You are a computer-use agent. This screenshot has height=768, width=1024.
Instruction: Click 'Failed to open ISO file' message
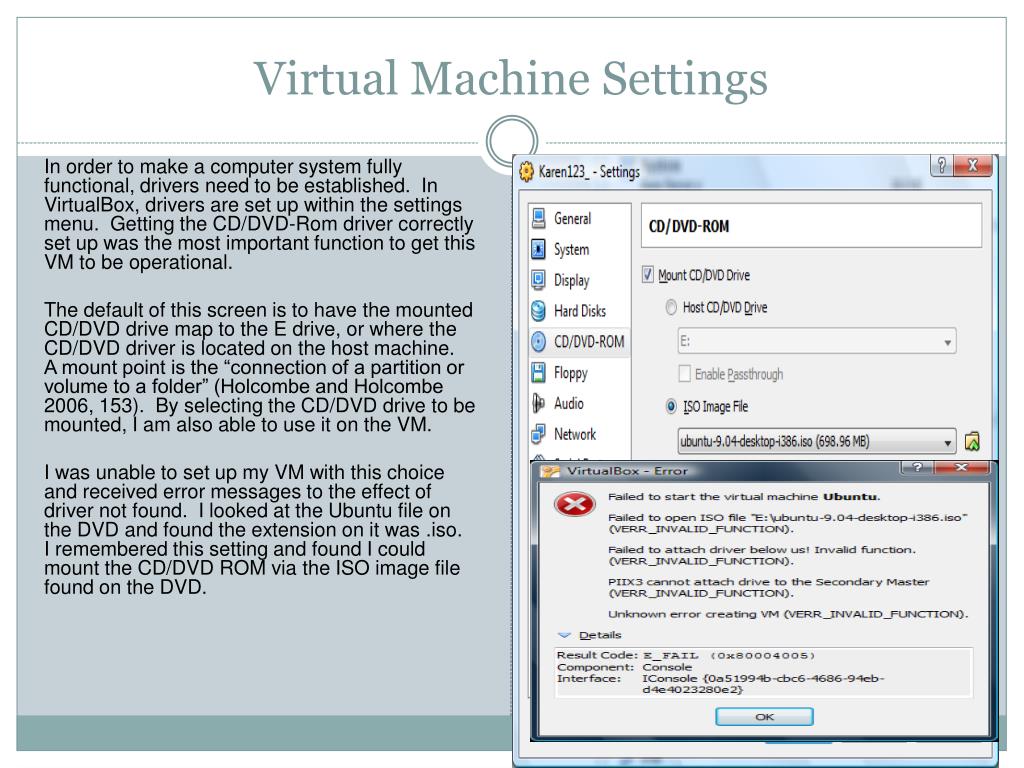pos(788,522)
